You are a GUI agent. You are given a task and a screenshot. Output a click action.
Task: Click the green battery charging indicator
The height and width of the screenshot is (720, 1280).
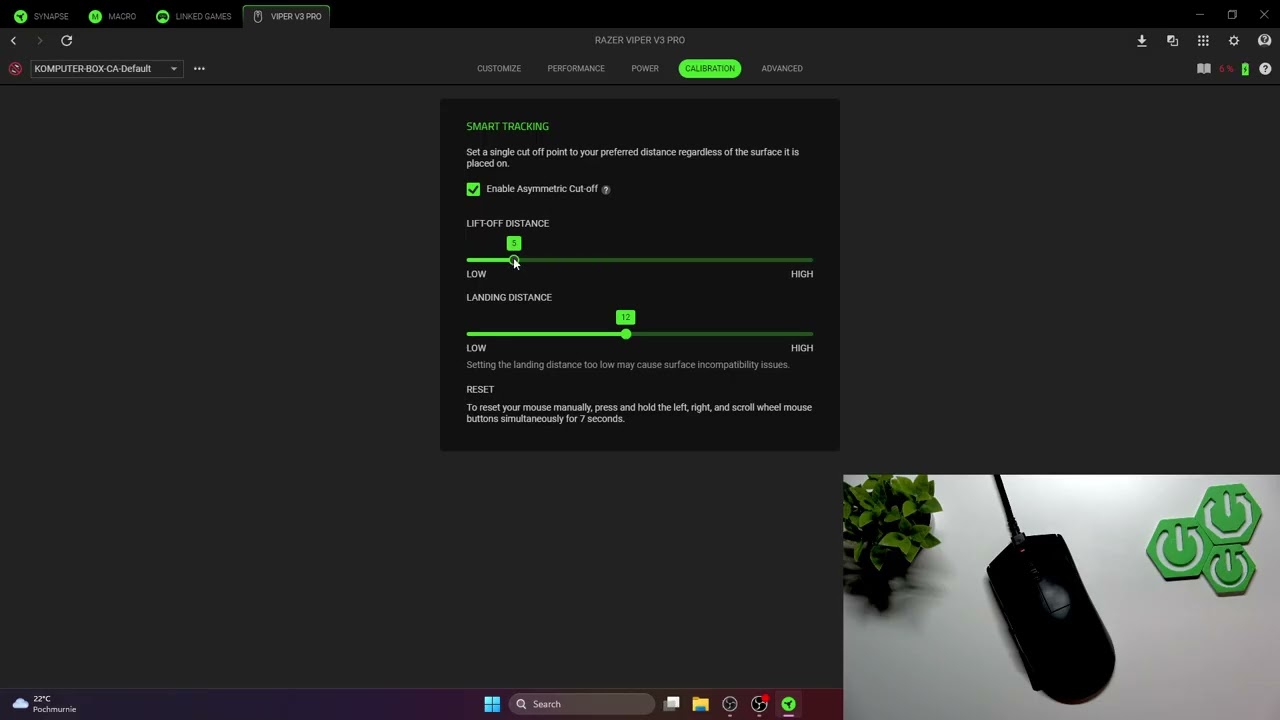tap(1245, 69)
